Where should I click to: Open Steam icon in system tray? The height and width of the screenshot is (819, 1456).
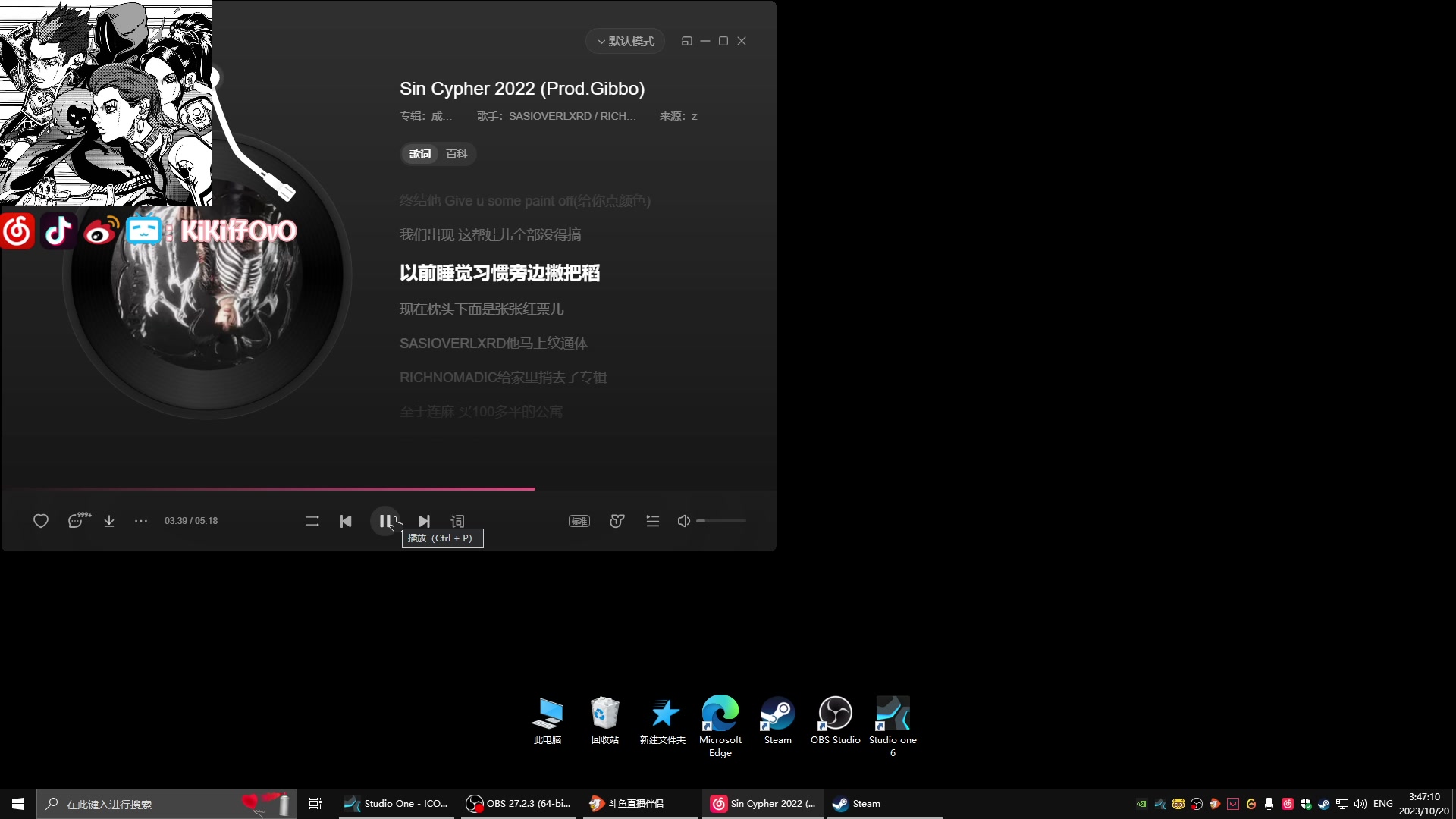coord(1324,804)
